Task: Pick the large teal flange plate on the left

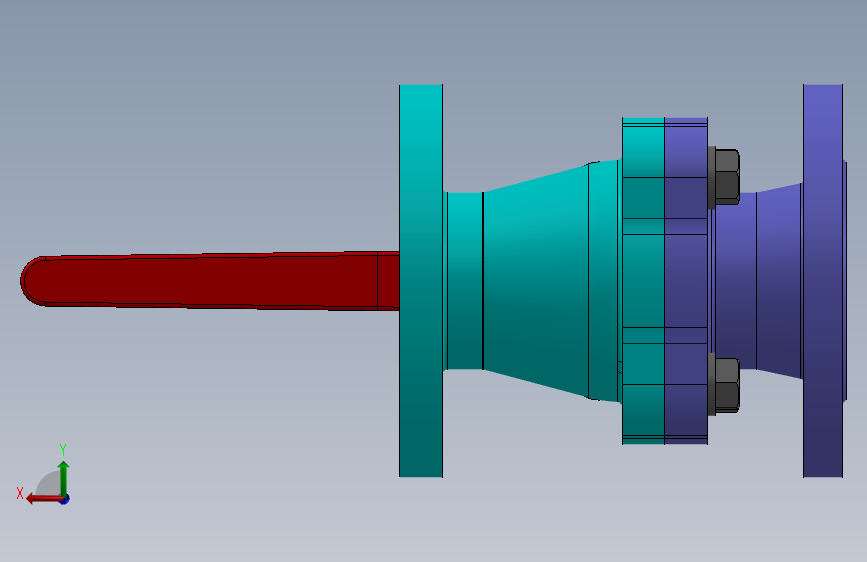Action: pyautogui.click(x=421, y=280)
